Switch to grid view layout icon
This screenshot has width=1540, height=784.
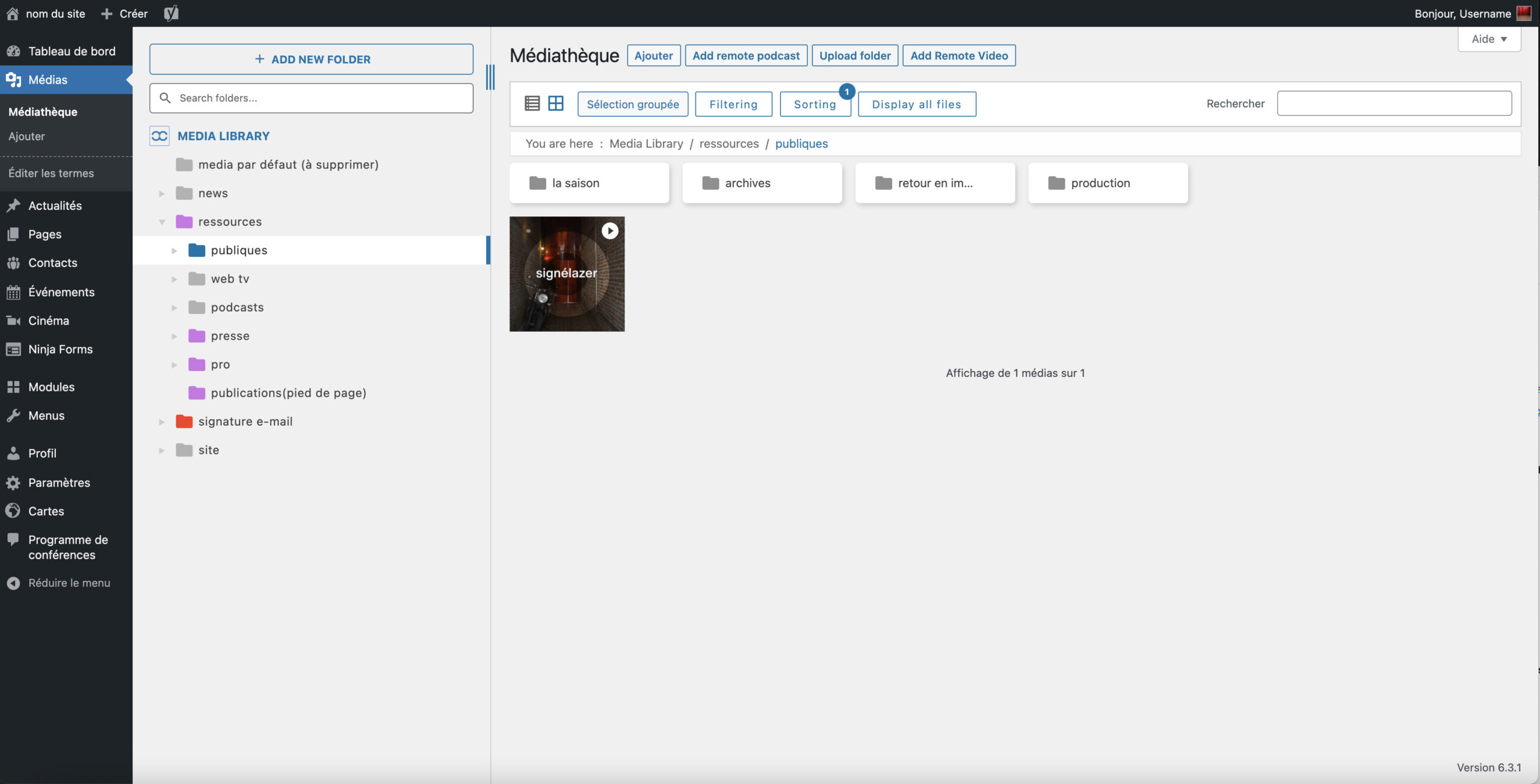coord(556,103)
